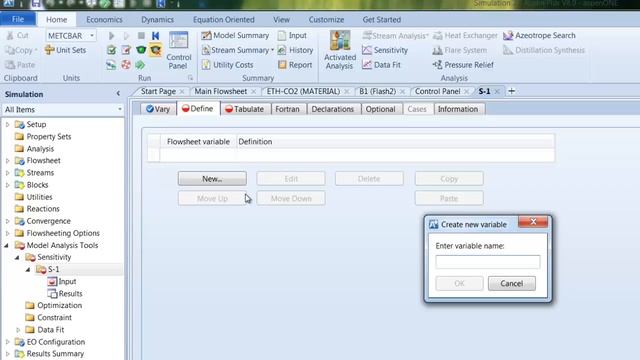Click the New... button

[x=212, y=179]
